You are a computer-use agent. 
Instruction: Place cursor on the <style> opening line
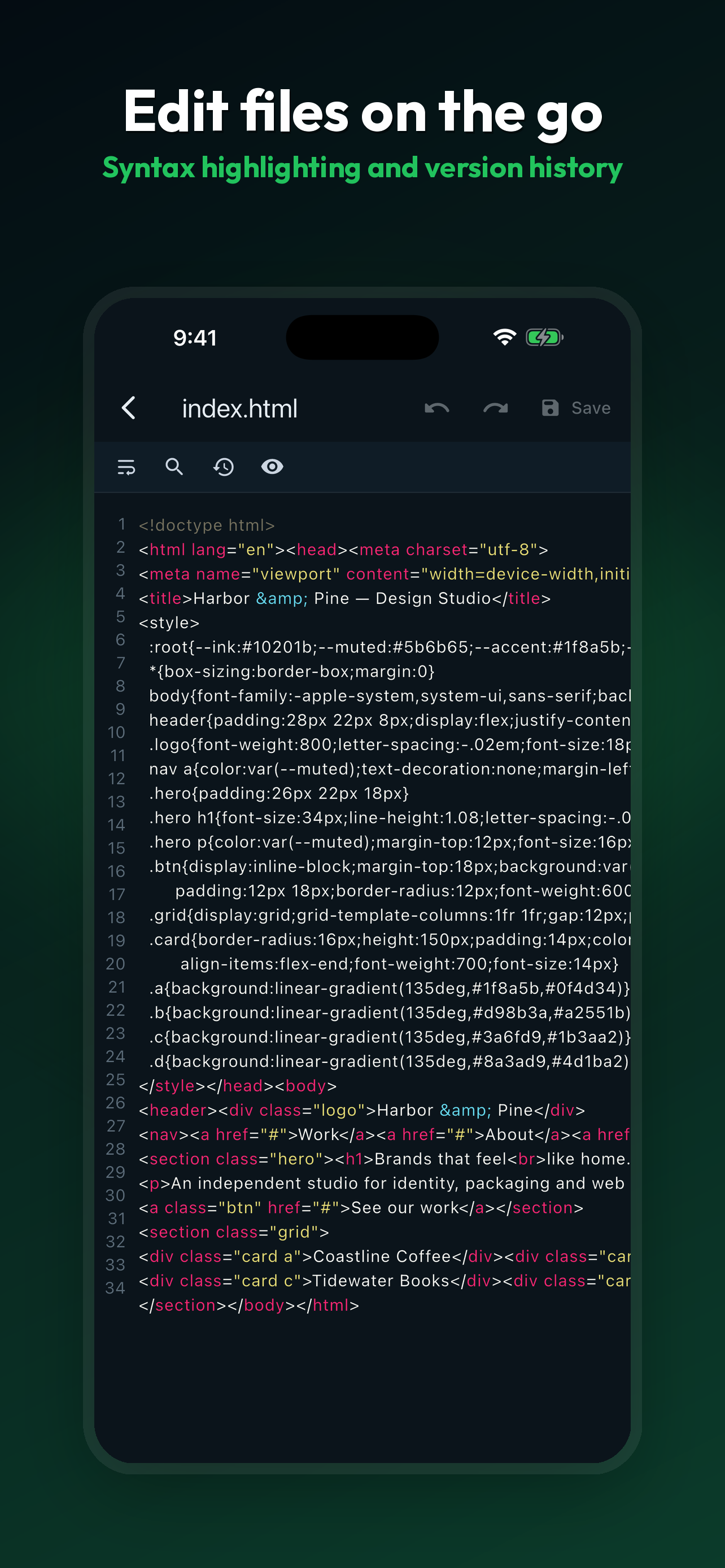[x=169, y=623]
